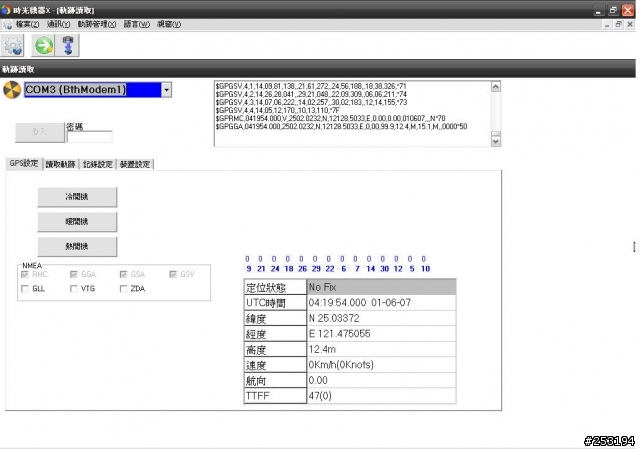Image resolution: width=640 pixels, height=449 pixels.
Task: Click the NMEA log scroll-up arrow
Action: (x=496, y=87)
